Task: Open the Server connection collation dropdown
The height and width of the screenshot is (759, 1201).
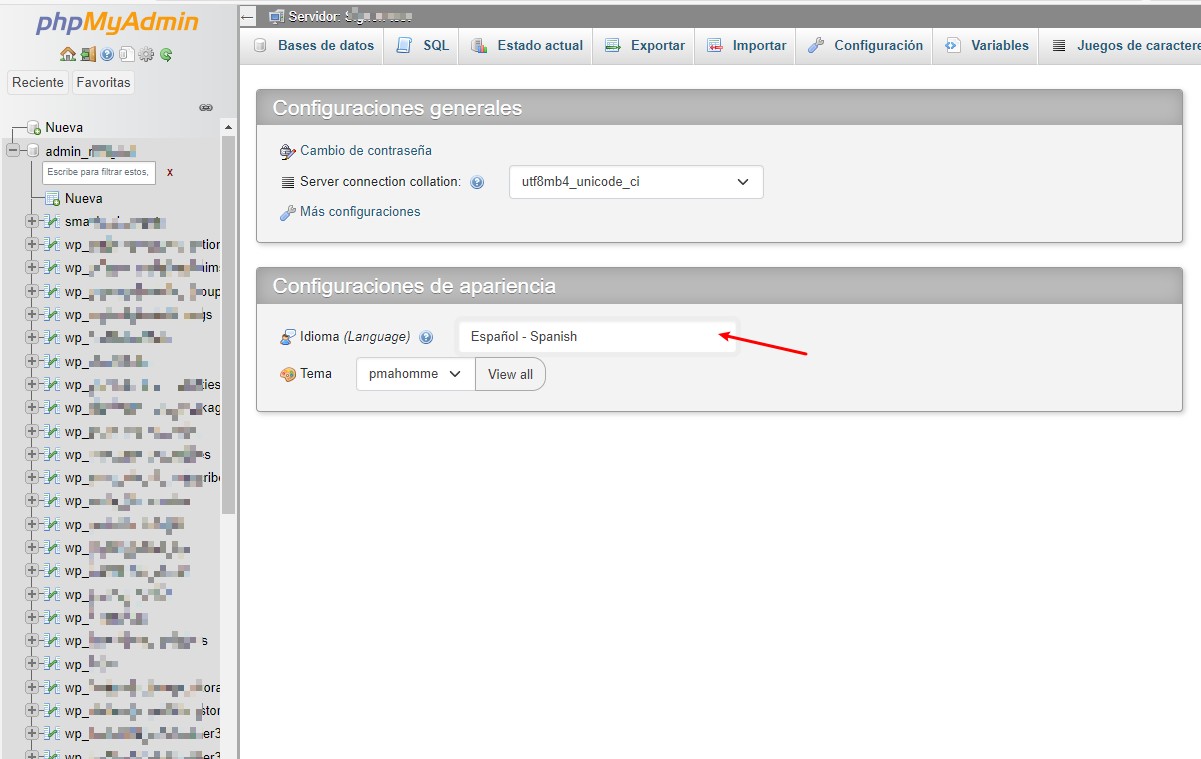Action: point(635,182)
